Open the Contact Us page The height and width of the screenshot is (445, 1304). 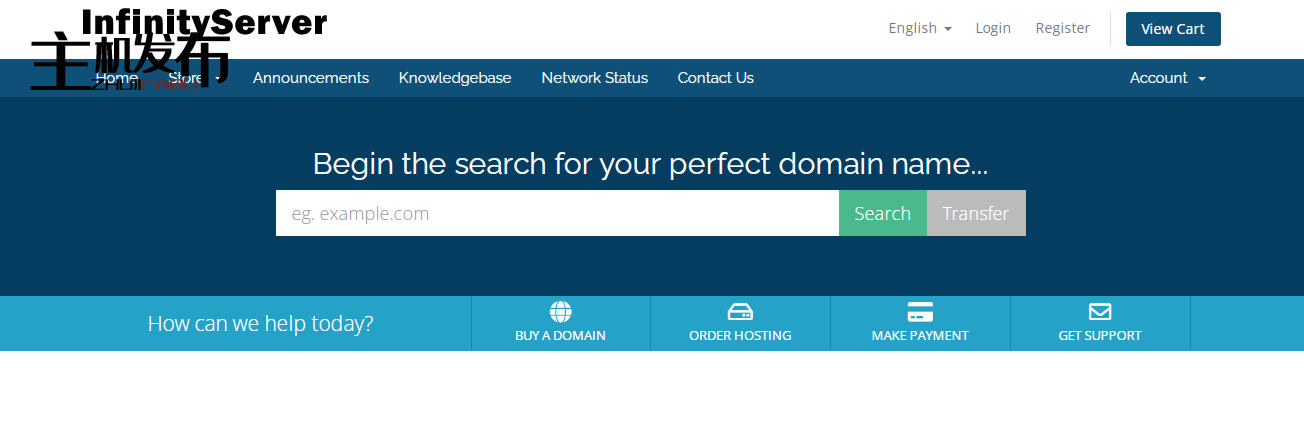tap(715, 78)
